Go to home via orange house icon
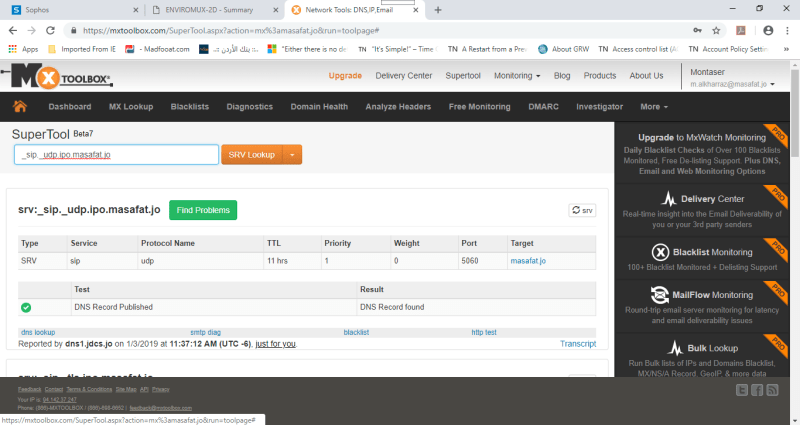 click(20, 106)
